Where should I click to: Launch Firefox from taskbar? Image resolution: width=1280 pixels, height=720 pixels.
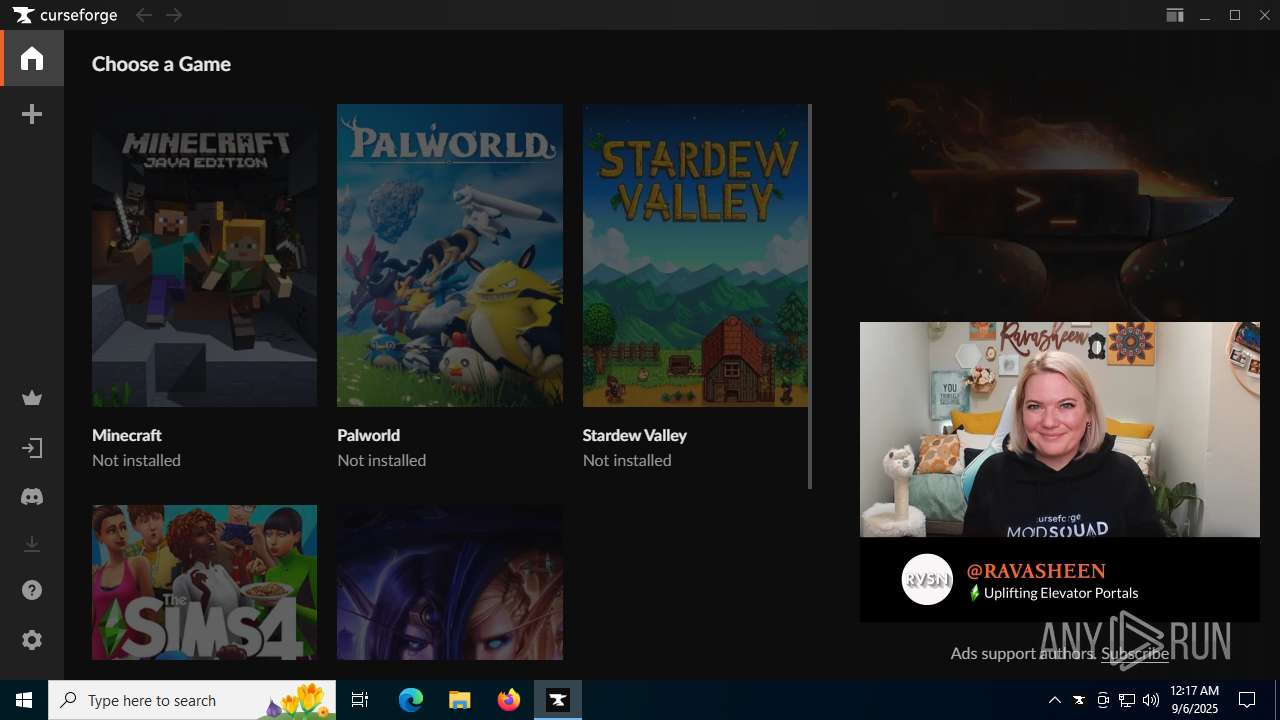tap(509, 700)
